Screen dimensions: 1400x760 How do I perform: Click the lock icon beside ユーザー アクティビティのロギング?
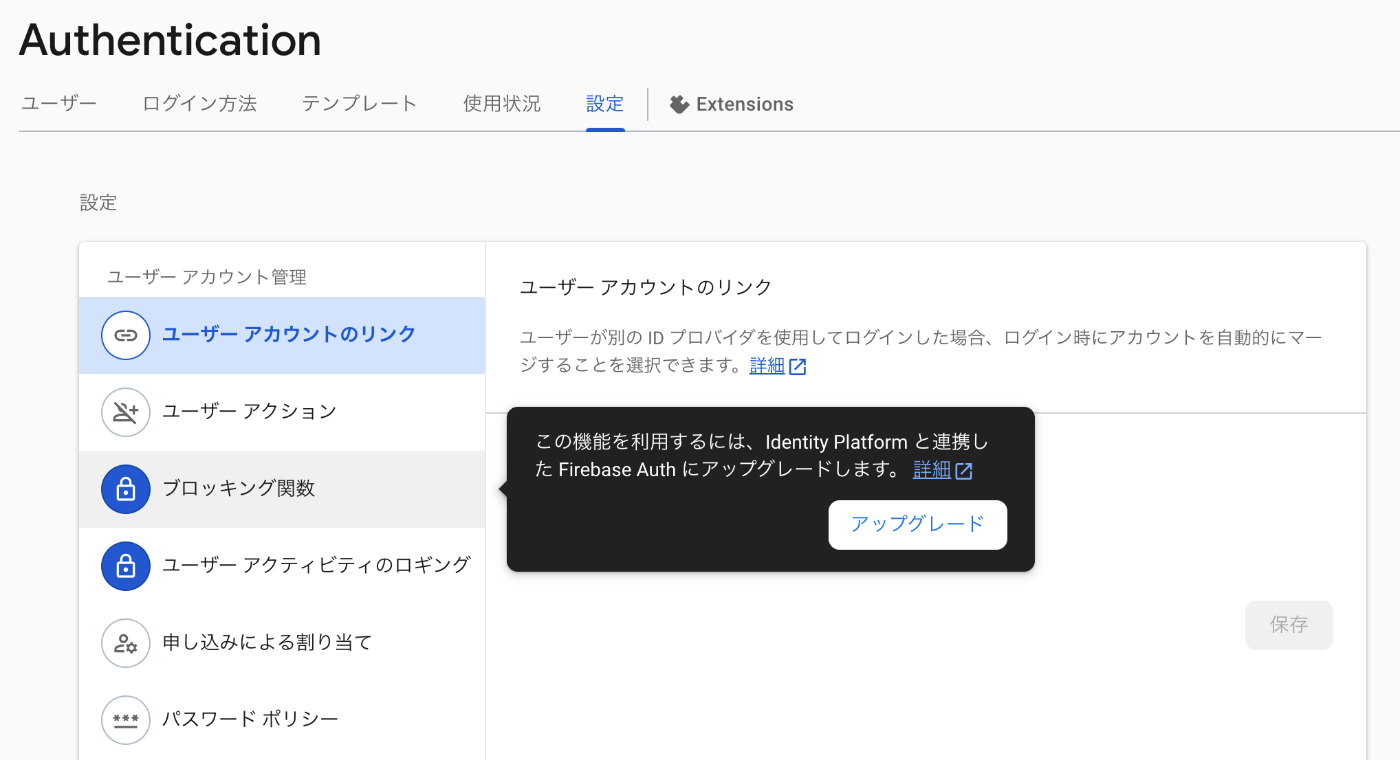point(126,566)
